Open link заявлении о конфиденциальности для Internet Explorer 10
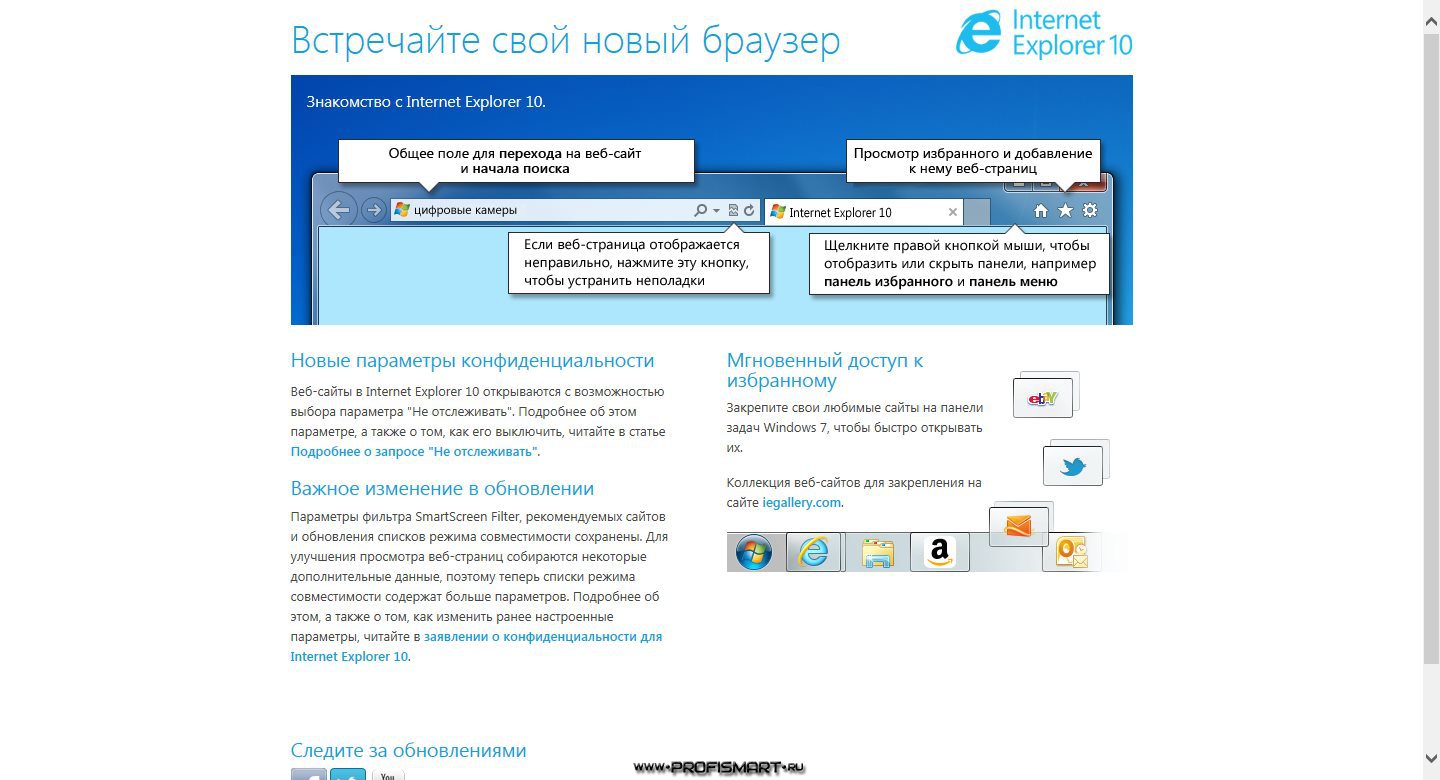The image size is (1440, 780). tap(476, 646)
